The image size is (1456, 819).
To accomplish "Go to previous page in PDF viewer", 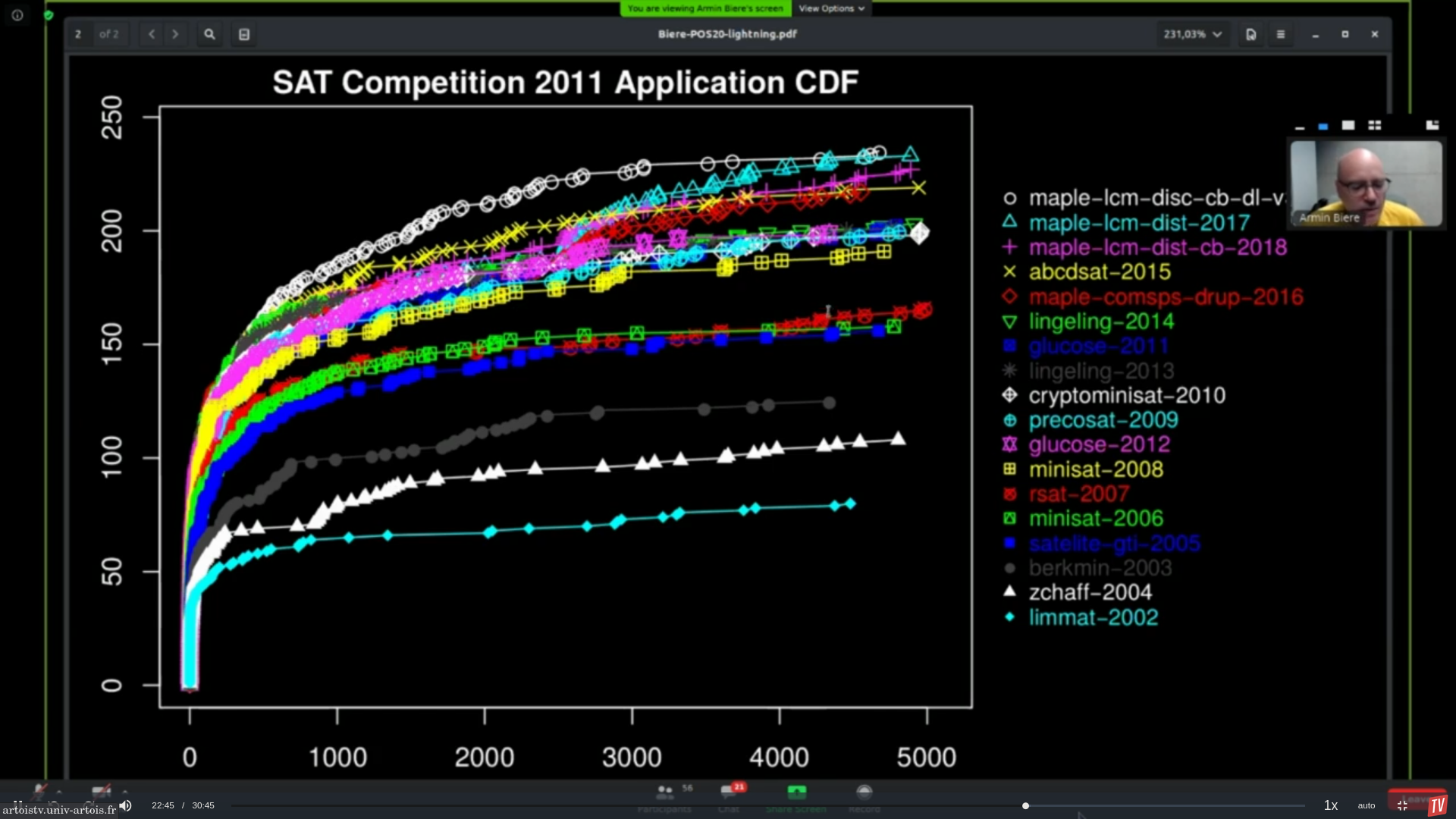I will [152, 34].
